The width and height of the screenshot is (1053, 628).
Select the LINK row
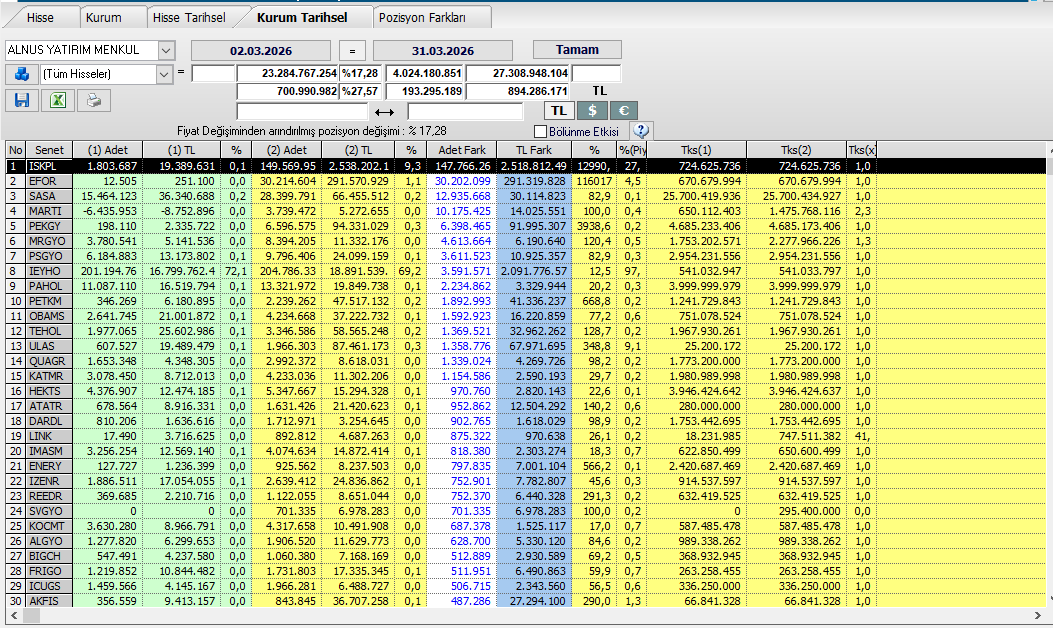[526, 436]
